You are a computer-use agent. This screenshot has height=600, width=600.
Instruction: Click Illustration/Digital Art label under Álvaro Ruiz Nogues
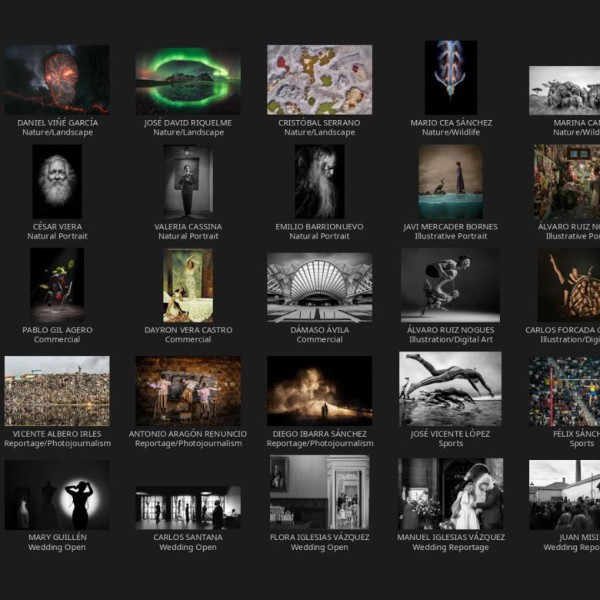click(451, 340)
